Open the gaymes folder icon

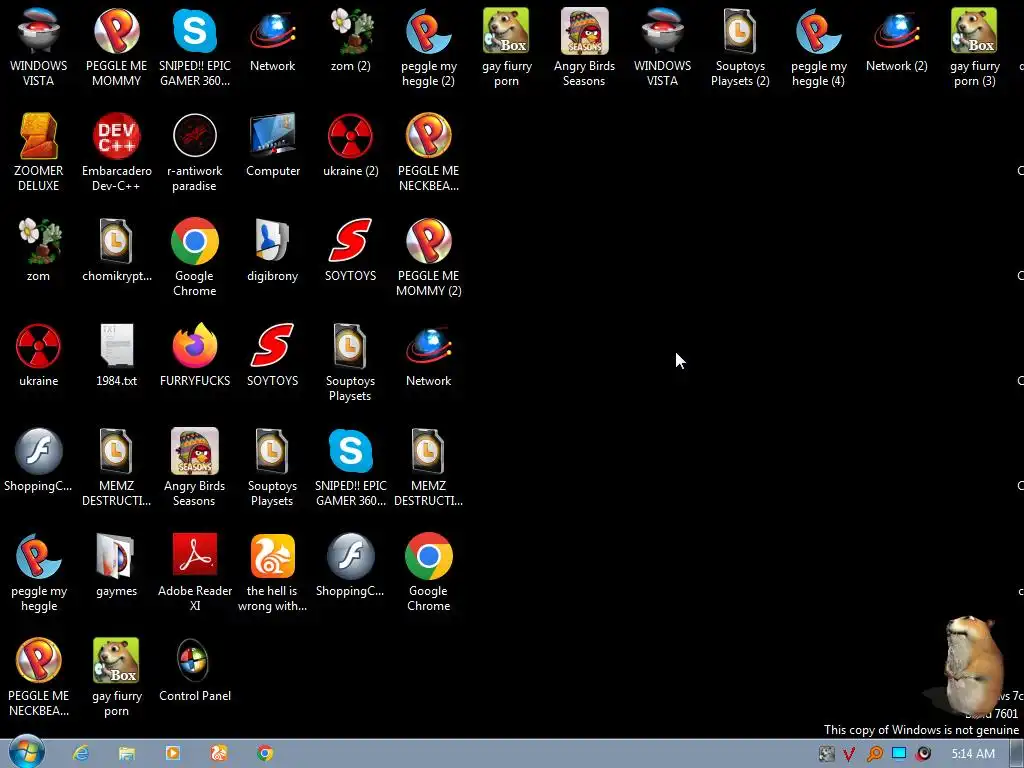116,566
